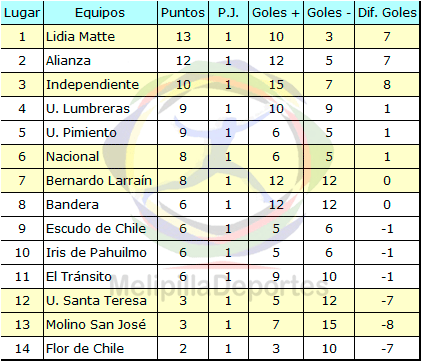The width and height of the screenshot is (421, 361).
Task: Click U. Santa Teresa team name
Action: coord(96,301)
